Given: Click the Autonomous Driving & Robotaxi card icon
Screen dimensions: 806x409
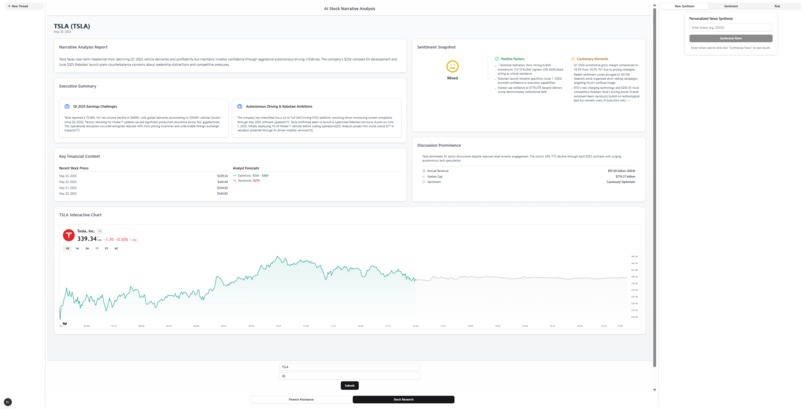Looking at the screenshot, I should coord(240,106).
